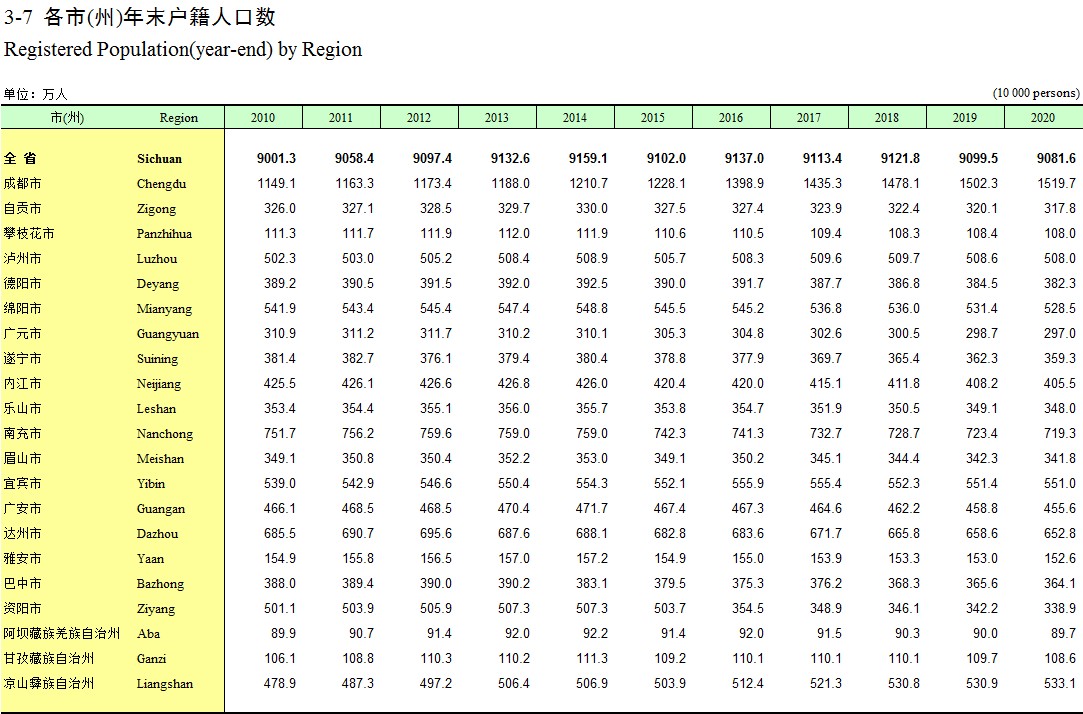Image resolution: width=1083 pixels, height=714 pixels.
Task: Click Ganzi 2011 value 108.8
Action: coord(357,658)
